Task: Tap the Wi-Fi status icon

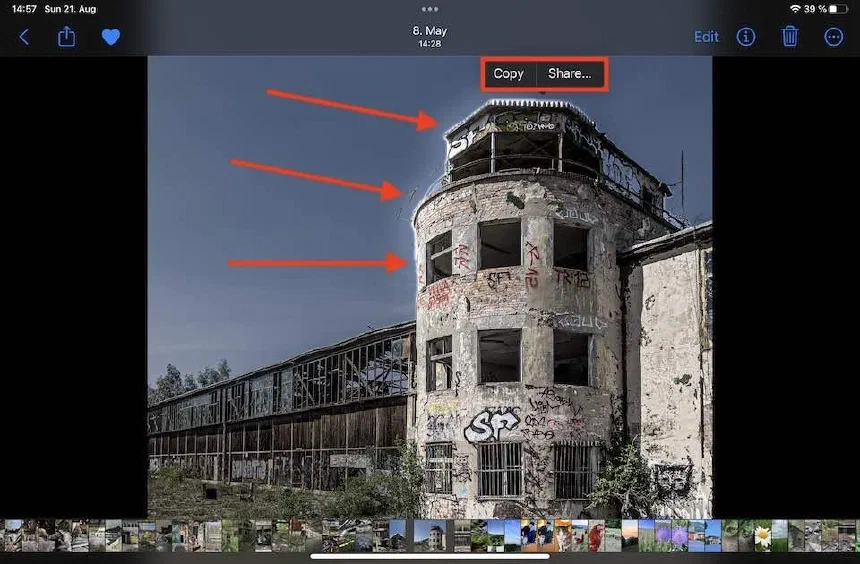Action: [795, 9]
